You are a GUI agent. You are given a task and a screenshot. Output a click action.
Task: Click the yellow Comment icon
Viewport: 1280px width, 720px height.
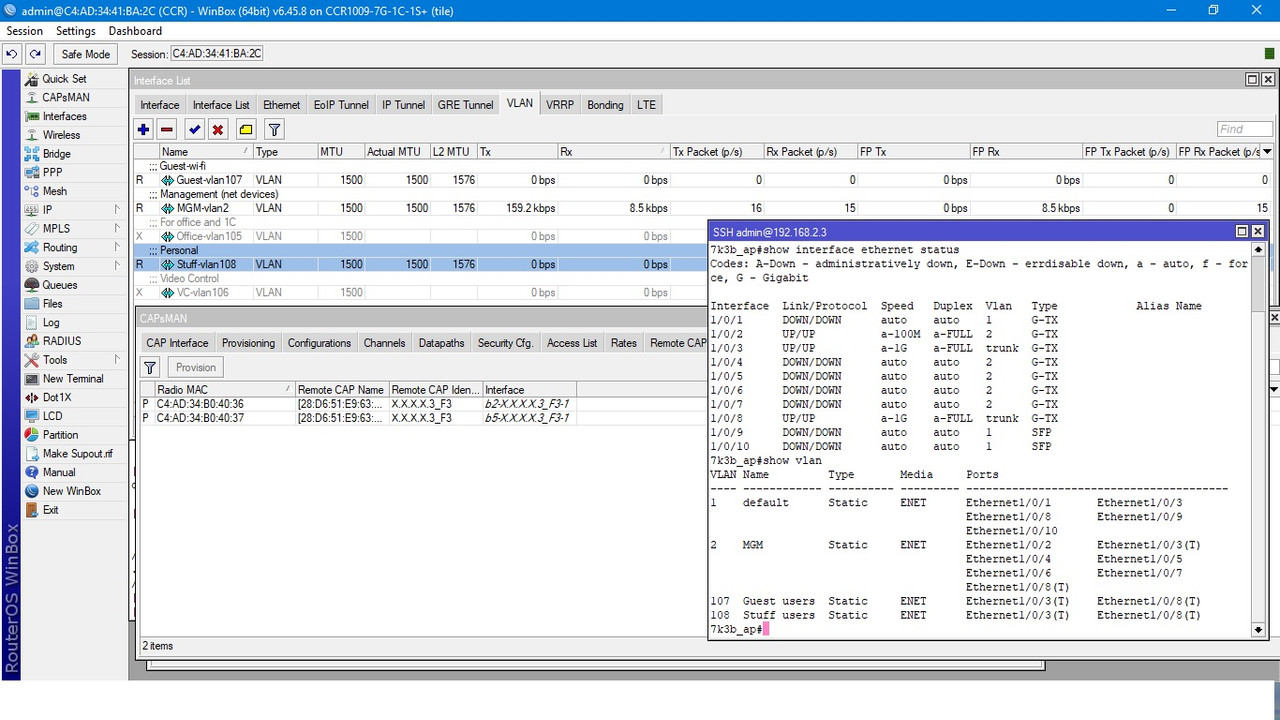[x=246, y=130]
